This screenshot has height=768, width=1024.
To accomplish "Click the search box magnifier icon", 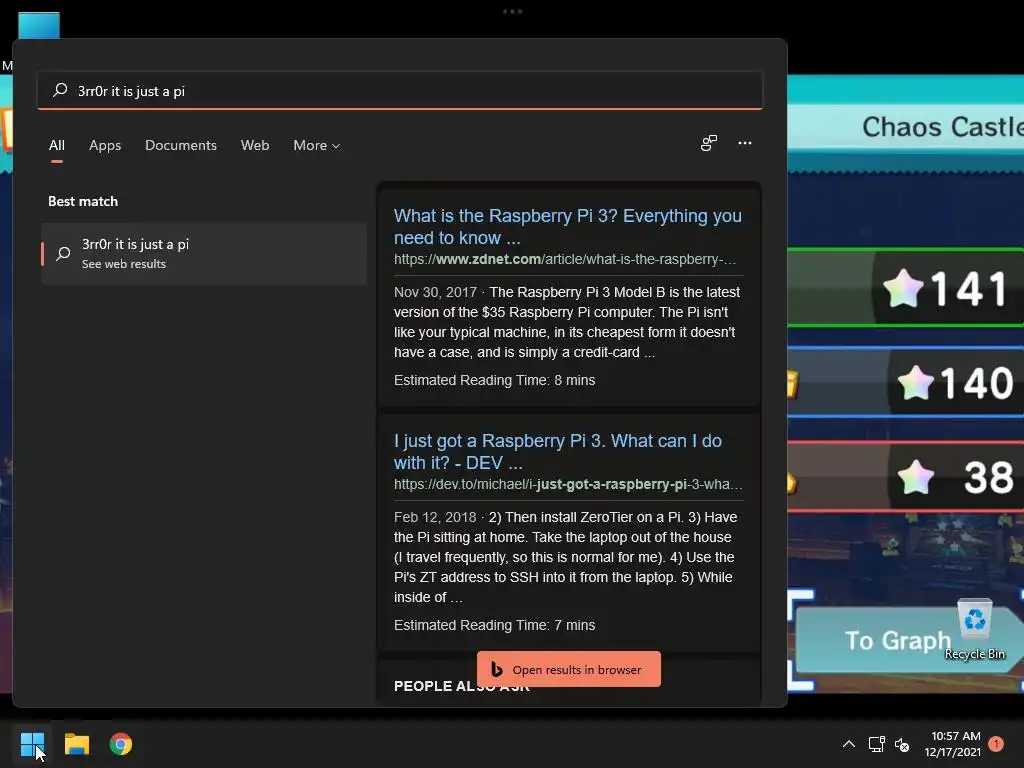I will [x=60, y=90].
